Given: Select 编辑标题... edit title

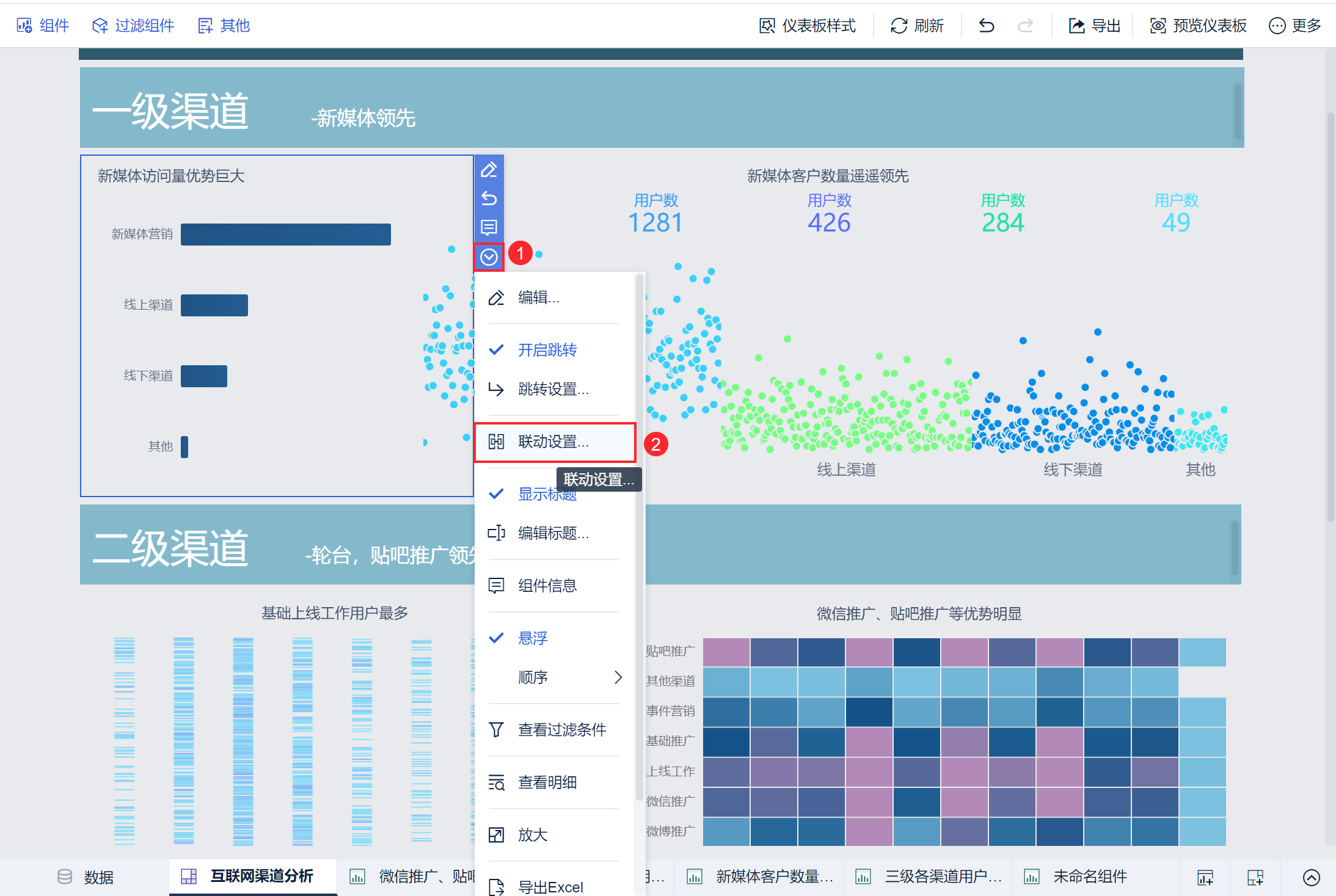Looking at the screenshot, I should [x=555, y=533].
